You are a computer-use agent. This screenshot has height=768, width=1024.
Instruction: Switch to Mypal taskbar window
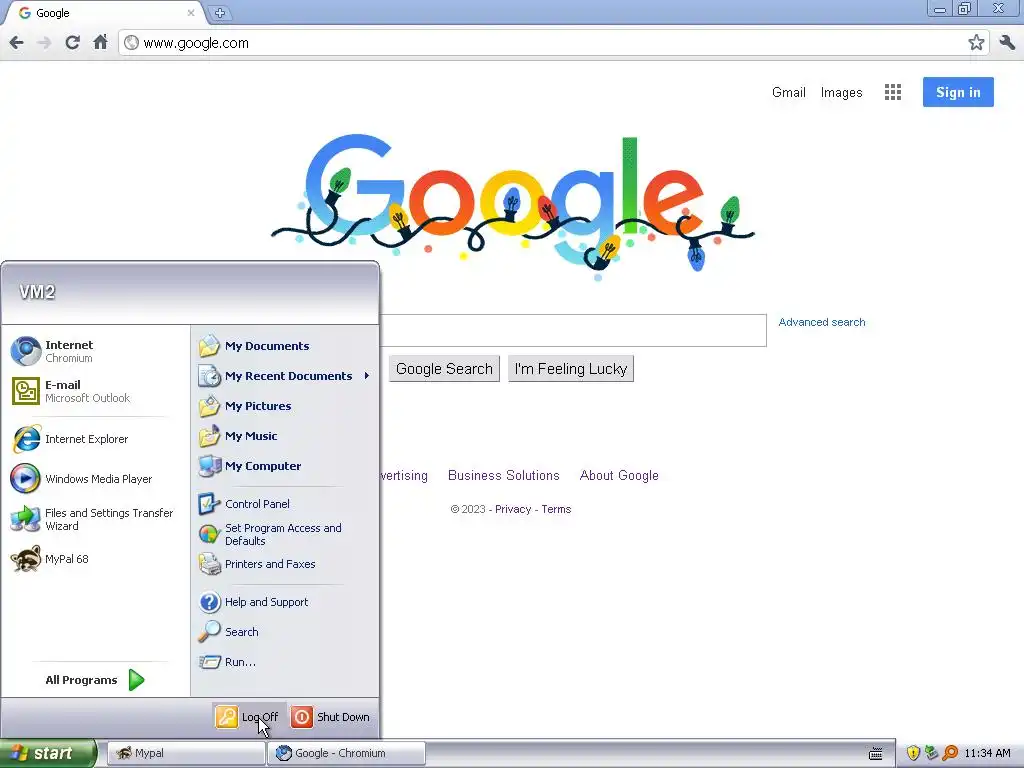(x=185, y=753)
